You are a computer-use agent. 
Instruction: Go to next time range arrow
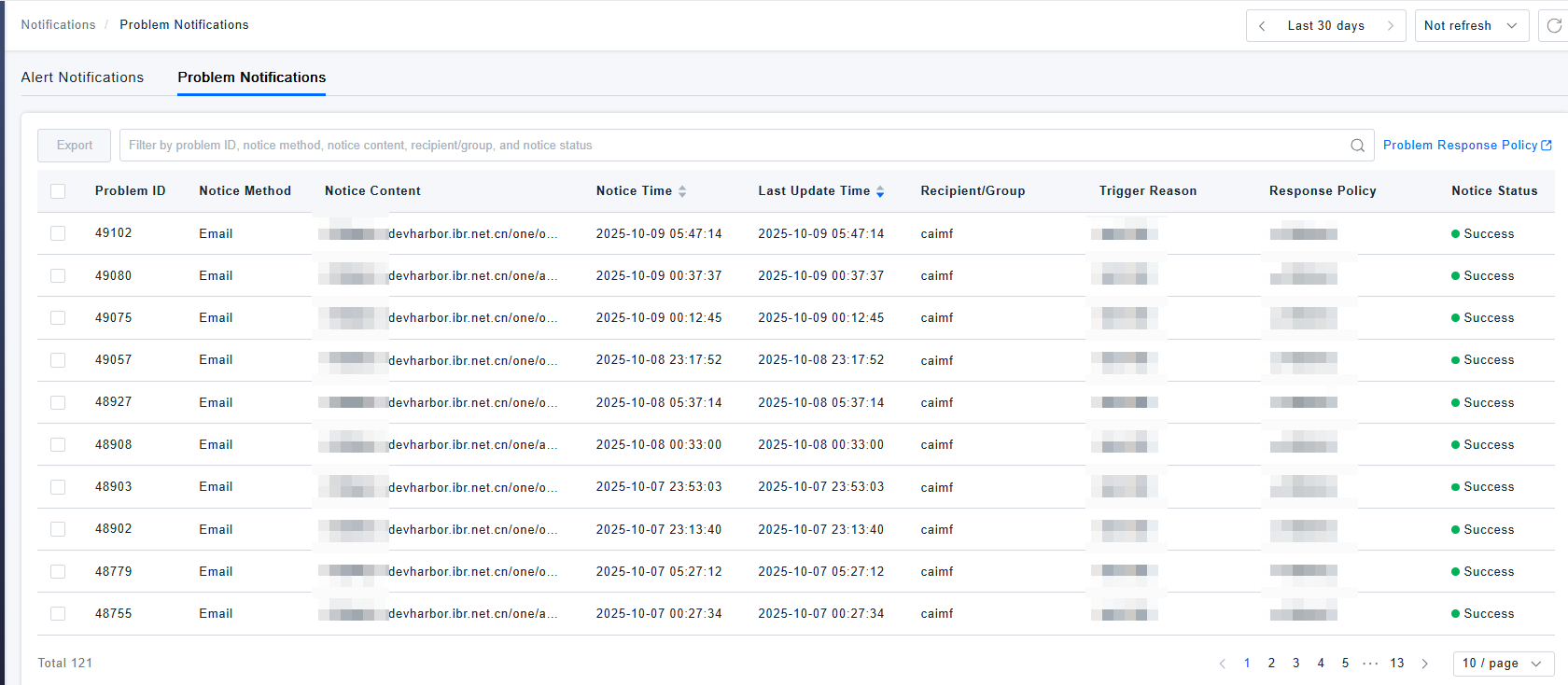(1390, 26)
